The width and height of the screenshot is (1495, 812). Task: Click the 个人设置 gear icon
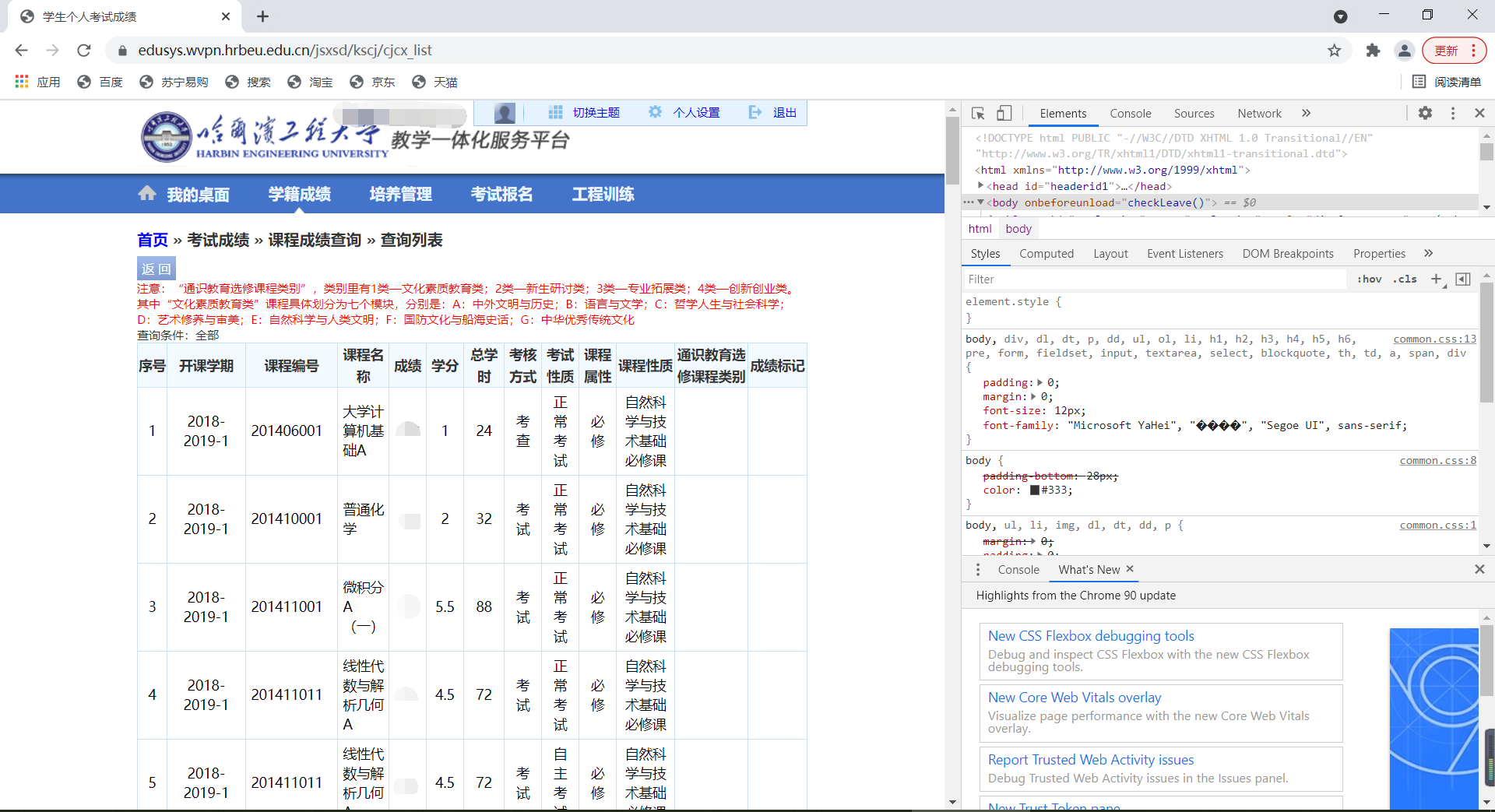point(655,112)
